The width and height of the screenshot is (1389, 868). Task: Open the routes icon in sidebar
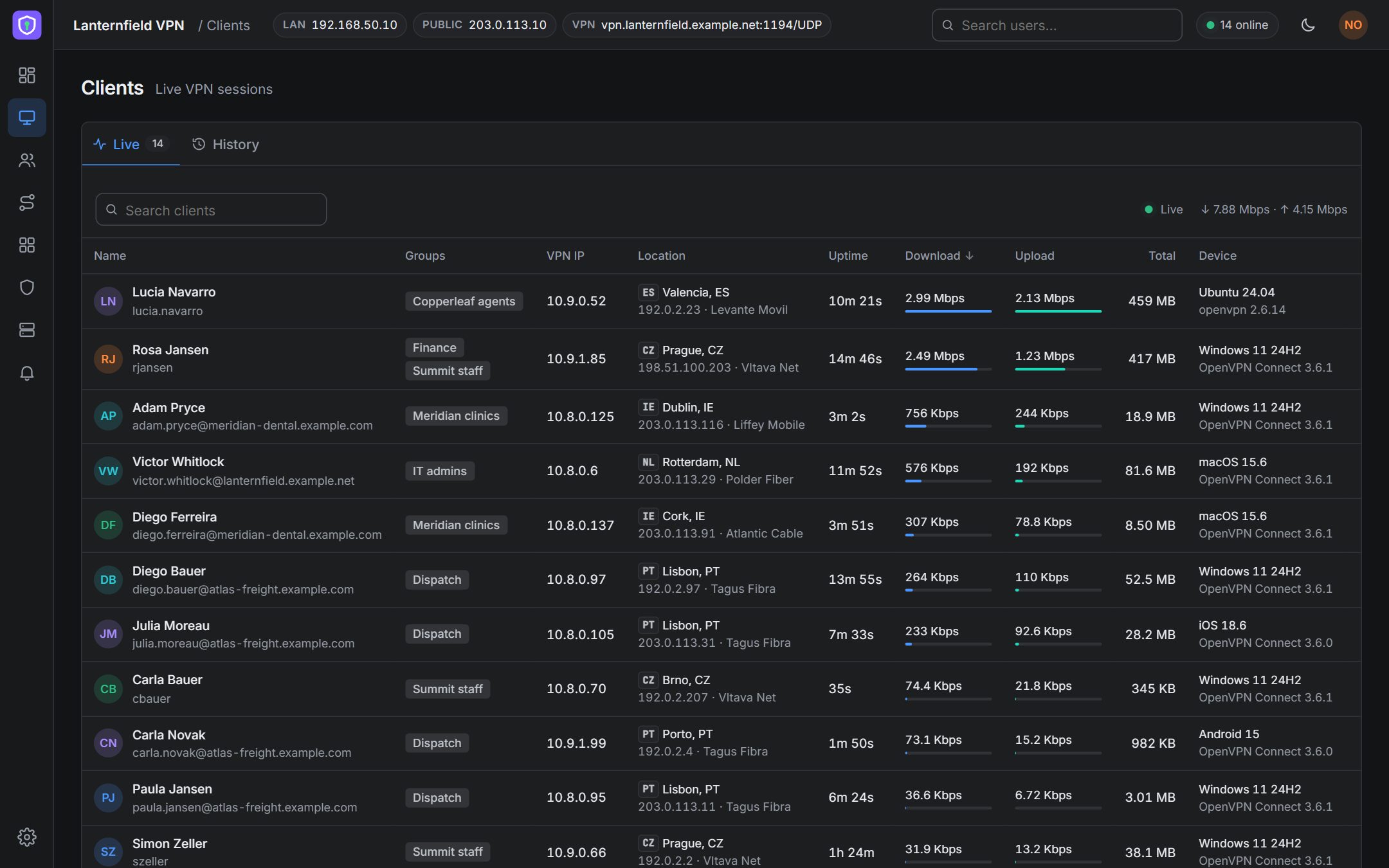[27, 203]
